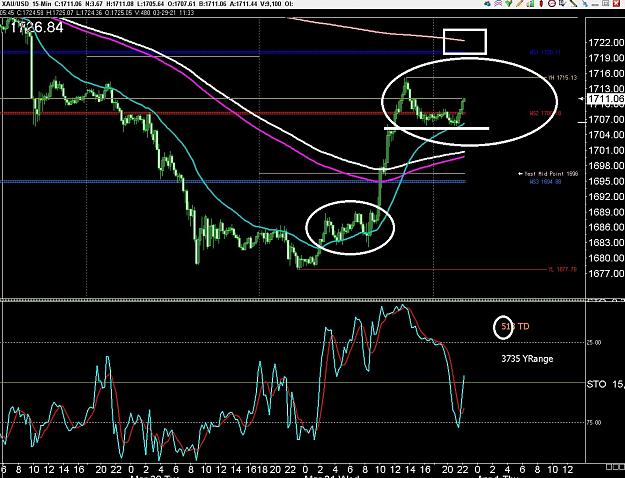Click the 1704.00 price axis label
625x478 pixels.
(x=606, y=135)
